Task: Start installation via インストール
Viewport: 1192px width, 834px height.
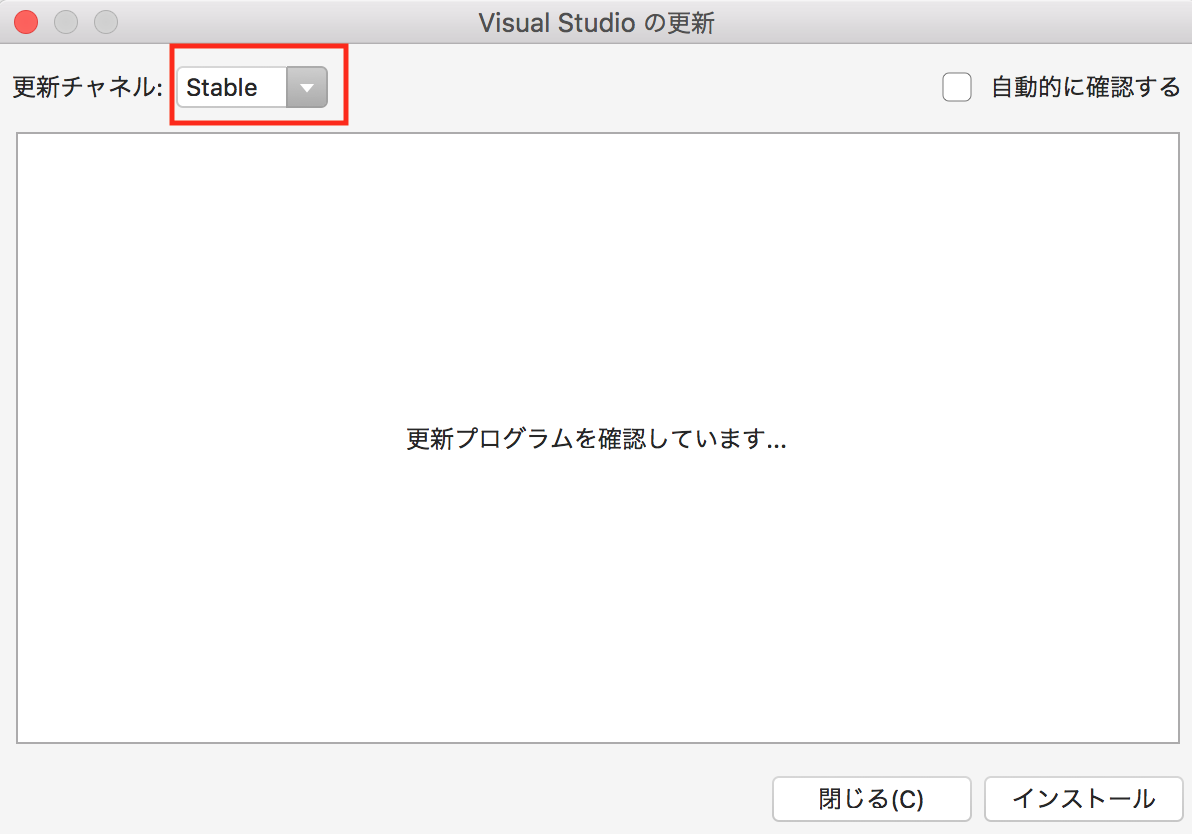Action: point(1084,798)
